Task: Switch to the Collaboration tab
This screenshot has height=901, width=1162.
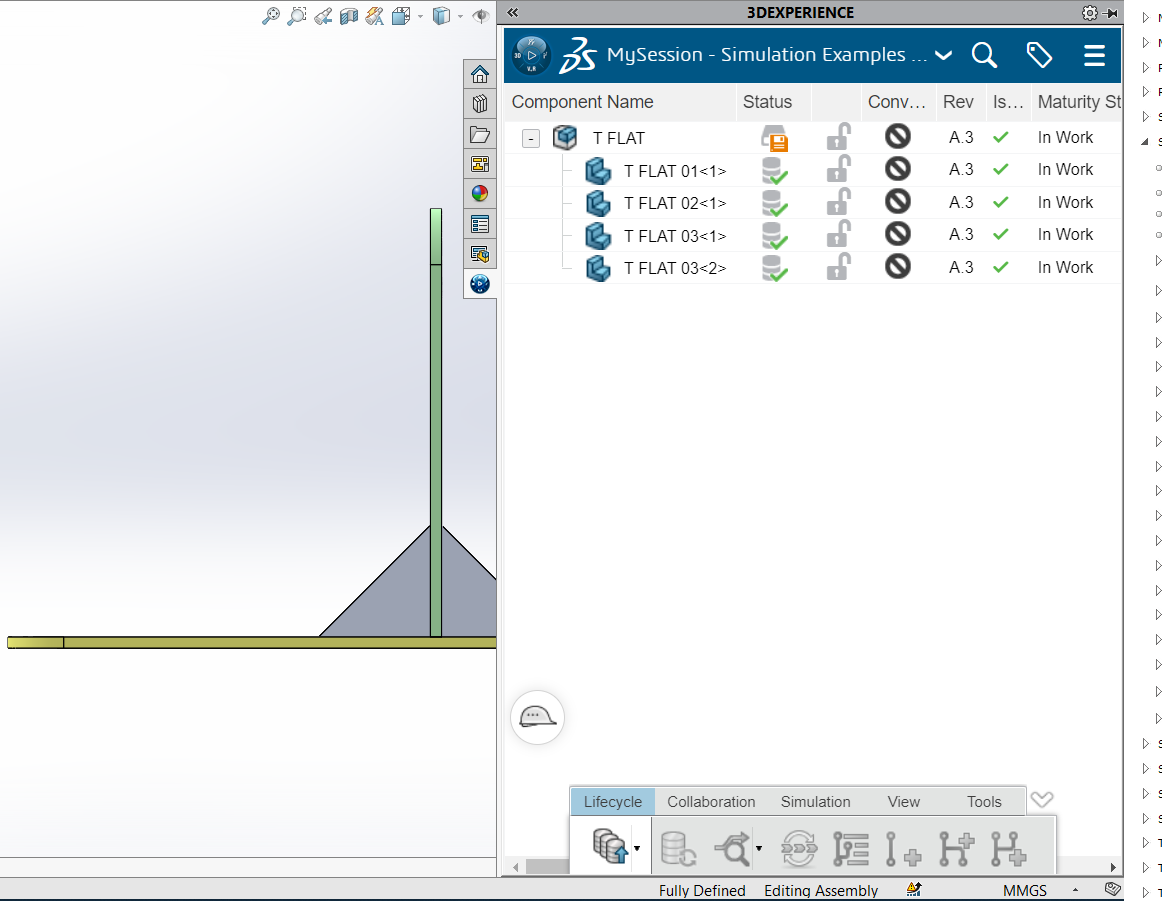Action: tap(711, 802)
